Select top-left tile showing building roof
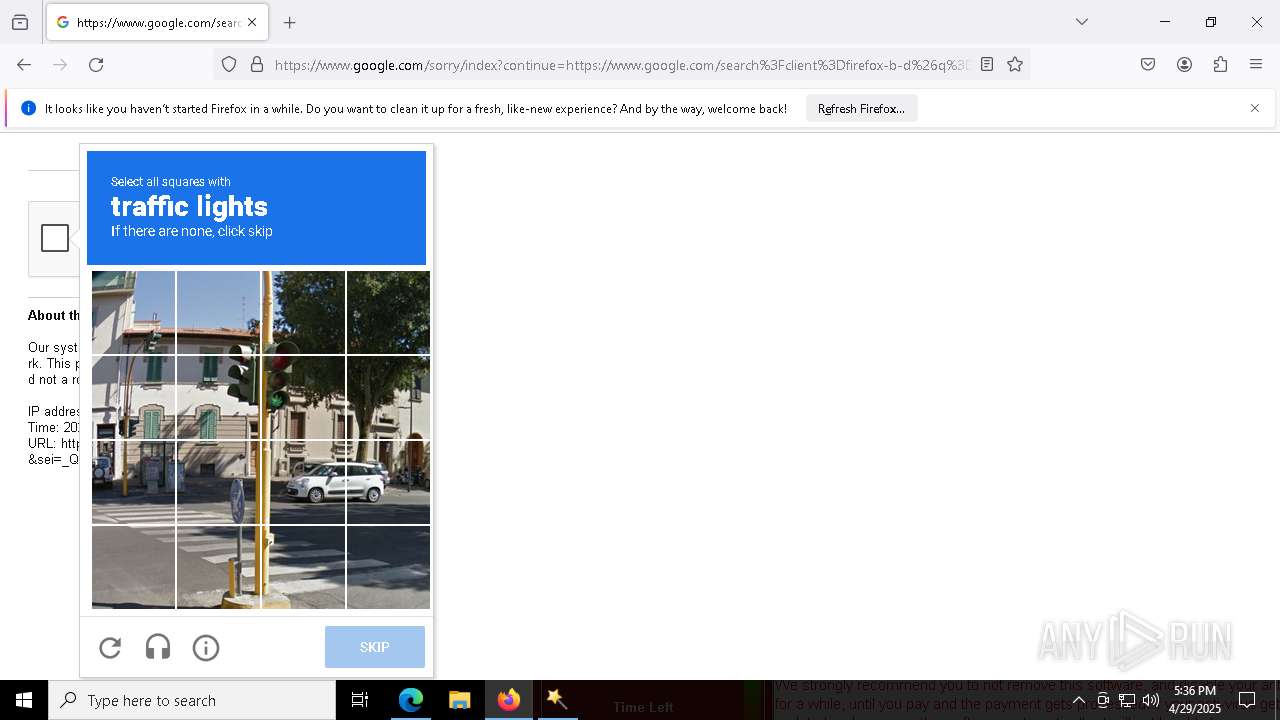 tap(133, 312)
